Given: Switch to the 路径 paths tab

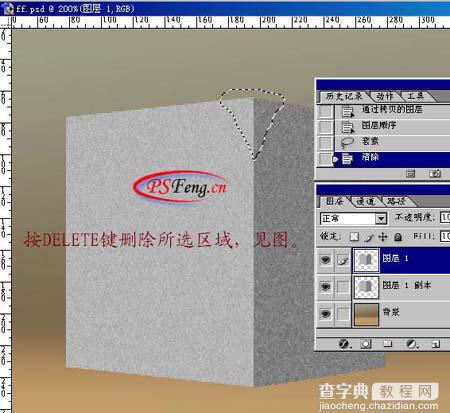Looking at the screenshot, I should [x=396, y=201].
